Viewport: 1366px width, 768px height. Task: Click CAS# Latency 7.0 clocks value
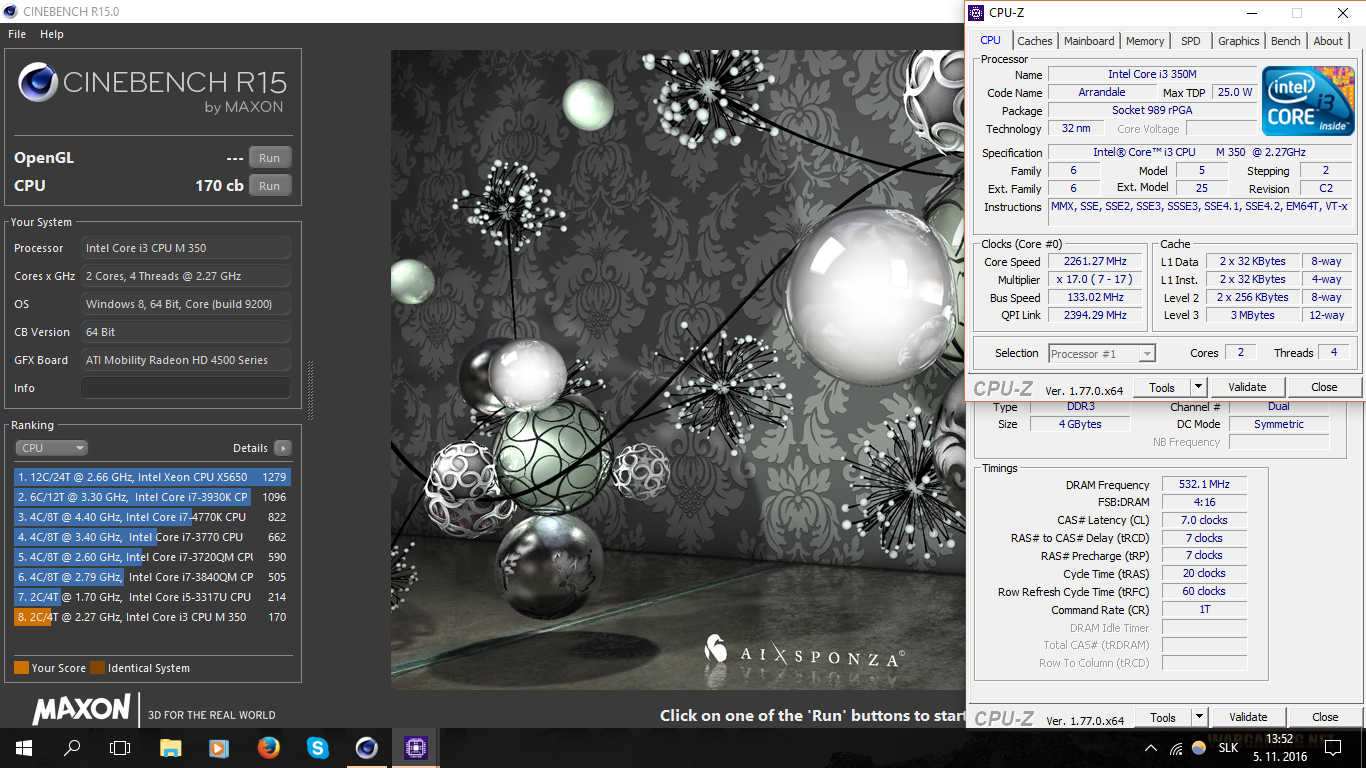(1204, 520)
